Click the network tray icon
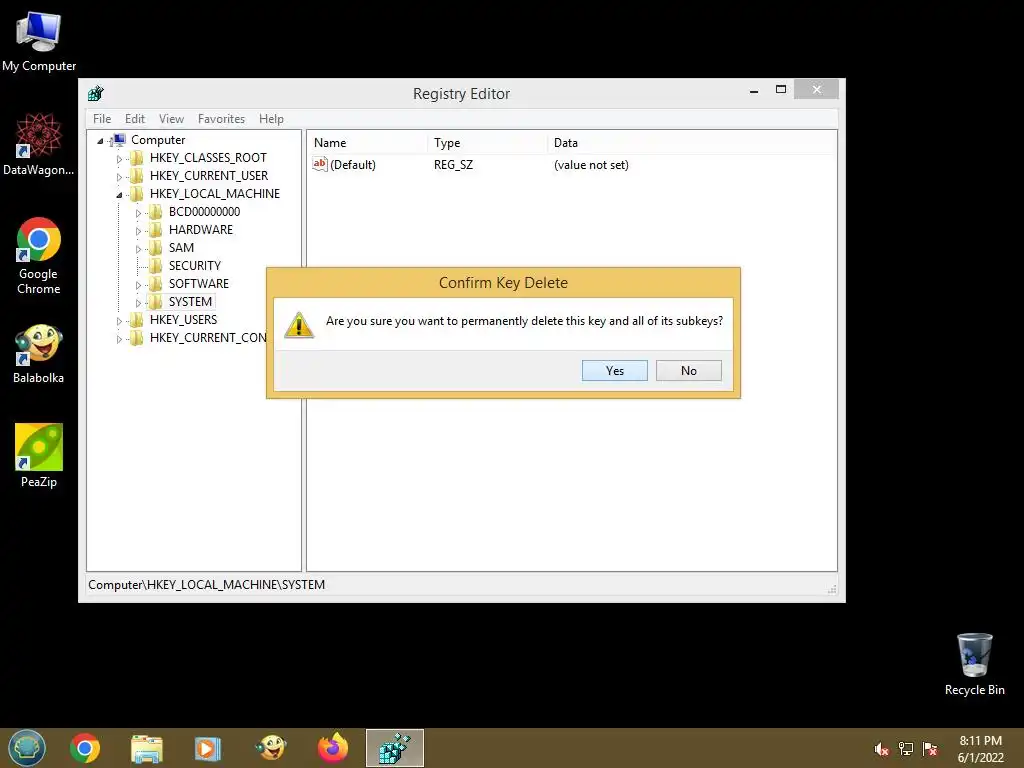 [906, 749]
